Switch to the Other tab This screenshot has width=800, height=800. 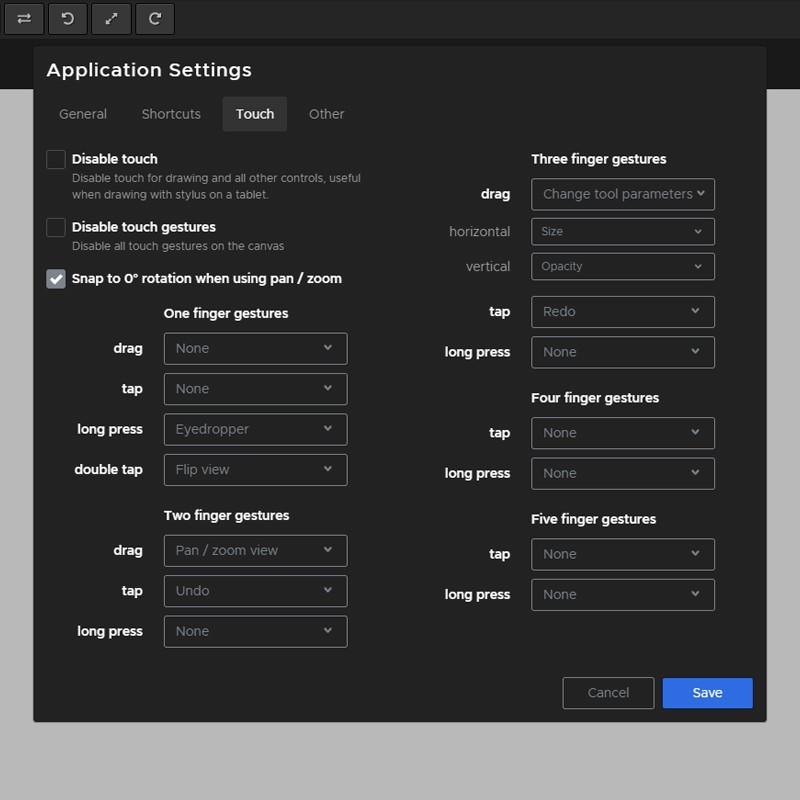326,114
